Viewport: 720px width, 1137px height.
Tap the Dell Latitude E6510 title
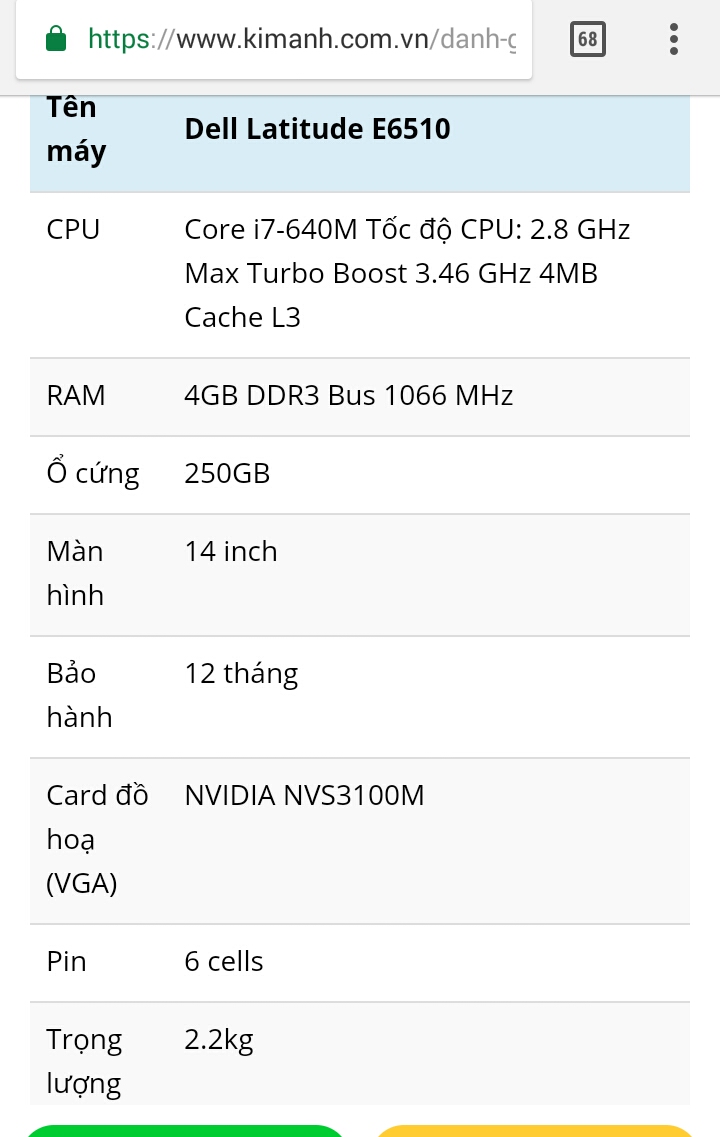click(318, 129)
